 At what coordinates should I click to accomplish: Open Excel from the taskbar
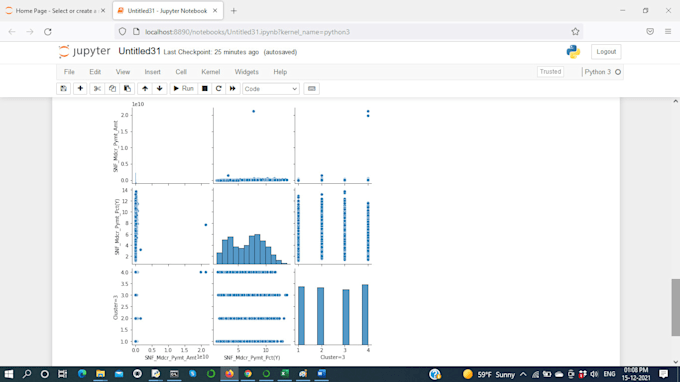point(284,374)
